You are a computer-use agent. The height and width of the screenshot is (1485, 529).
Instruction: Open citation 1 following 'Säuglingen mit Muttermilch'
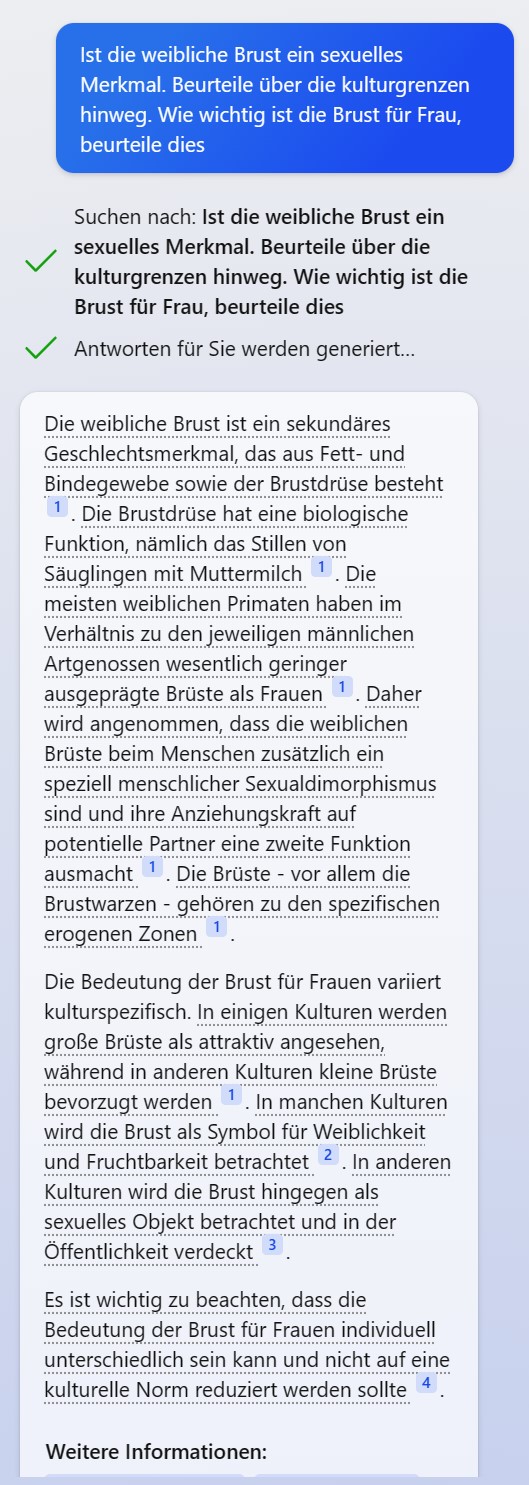(x=320, y=567)
